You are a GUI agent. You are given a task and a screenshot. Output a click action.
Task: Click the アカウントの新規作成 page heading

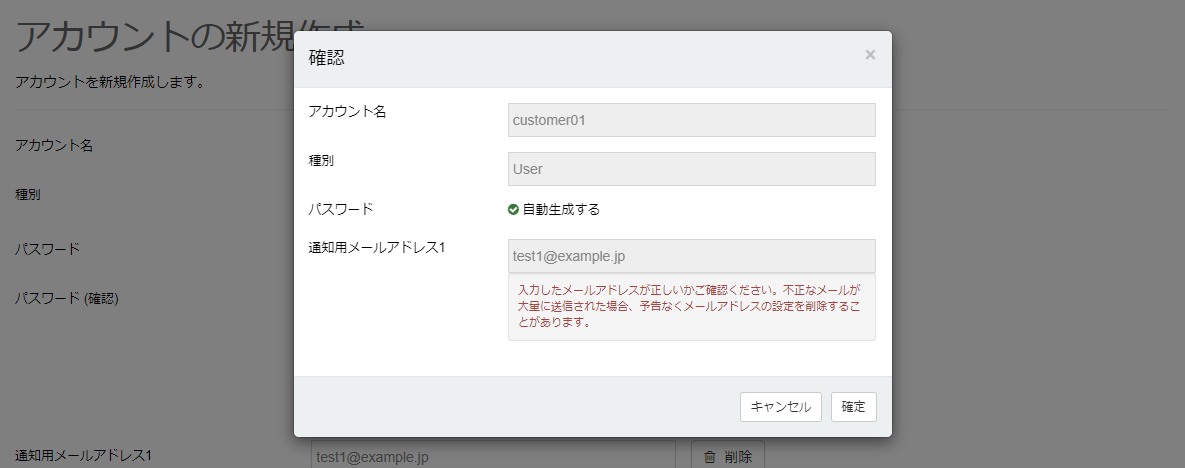tap(150, 38)
